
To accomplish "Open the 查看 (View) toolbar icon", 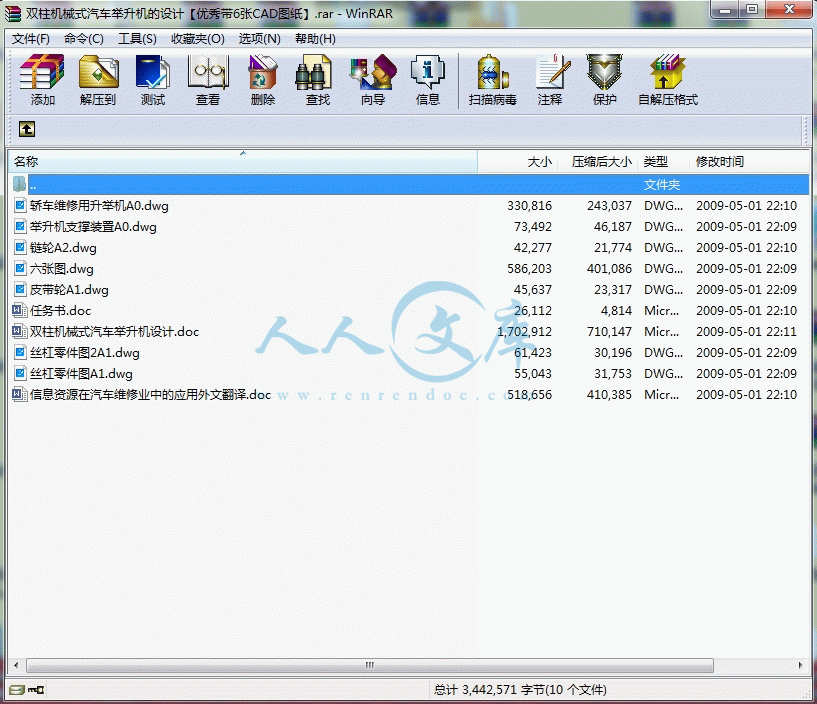I will click(x=208, y=80).
